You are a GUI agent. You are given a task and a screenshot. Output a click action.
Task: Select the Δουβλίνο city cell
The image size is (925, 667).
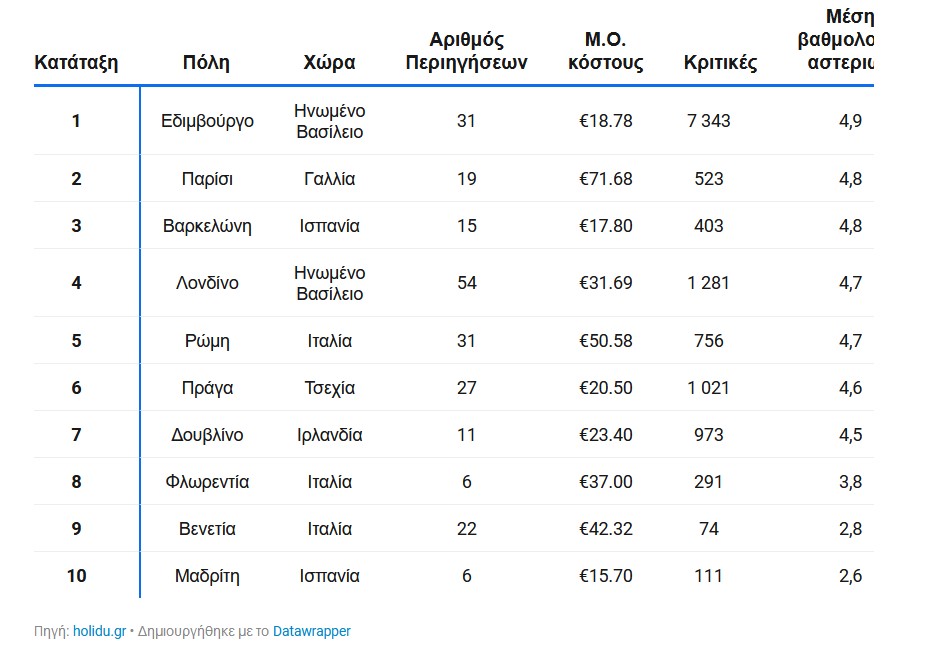pyautogui.click(x=207, y=435)
